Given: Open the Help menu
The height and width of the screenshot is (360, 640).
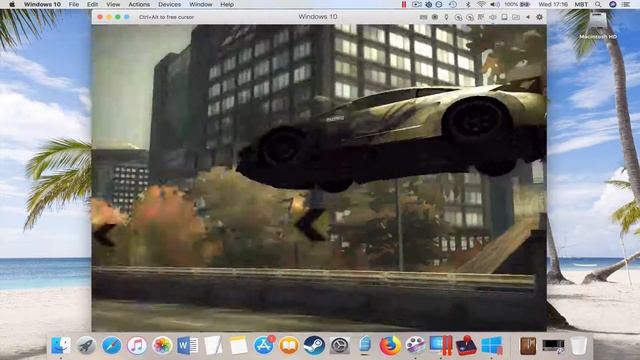Looking at the screenshot, I should point(227,4).
